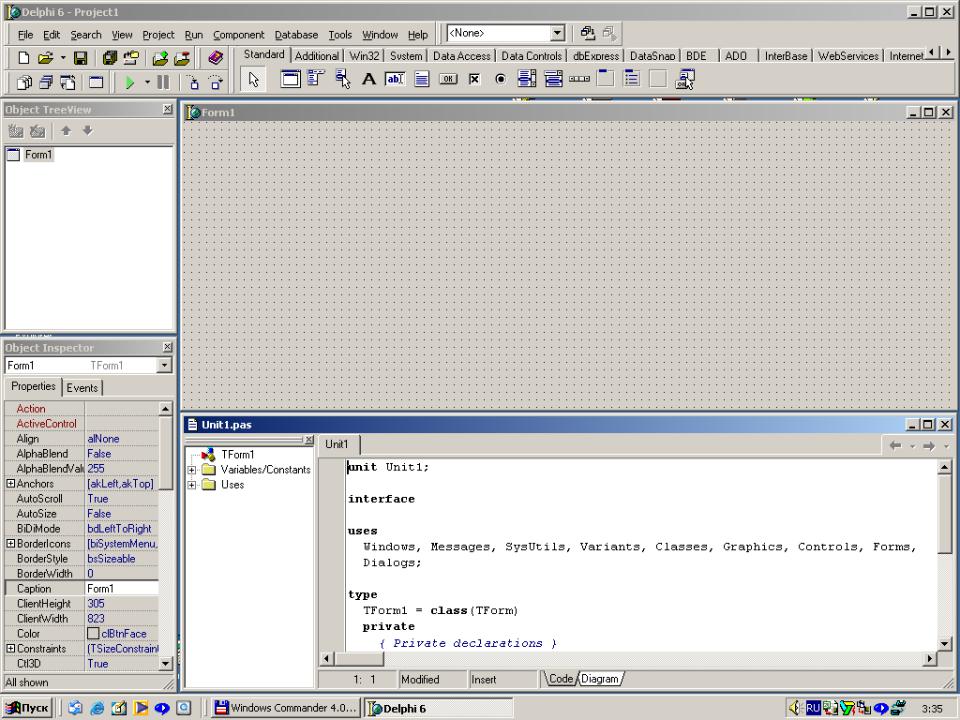Select the RadioButton component icon
960x720 pixels.
pos(500,79)
